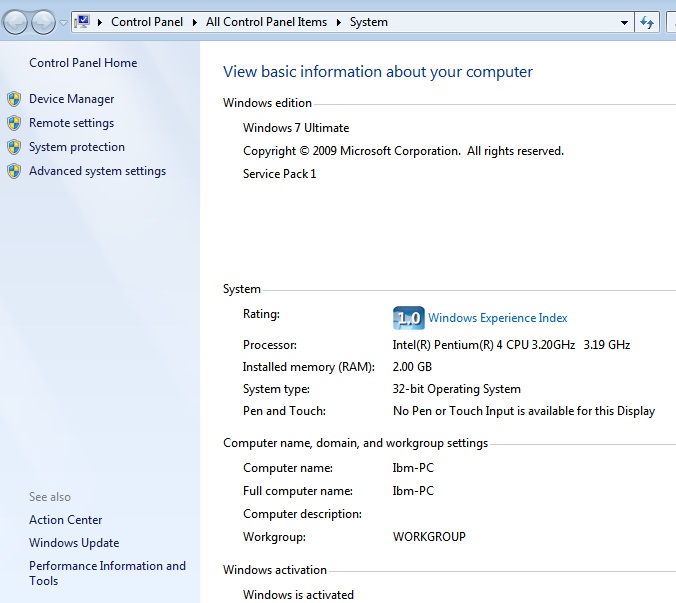Click the WORKGROUP value
Viewport: 676px width, 603px height.
429,537
